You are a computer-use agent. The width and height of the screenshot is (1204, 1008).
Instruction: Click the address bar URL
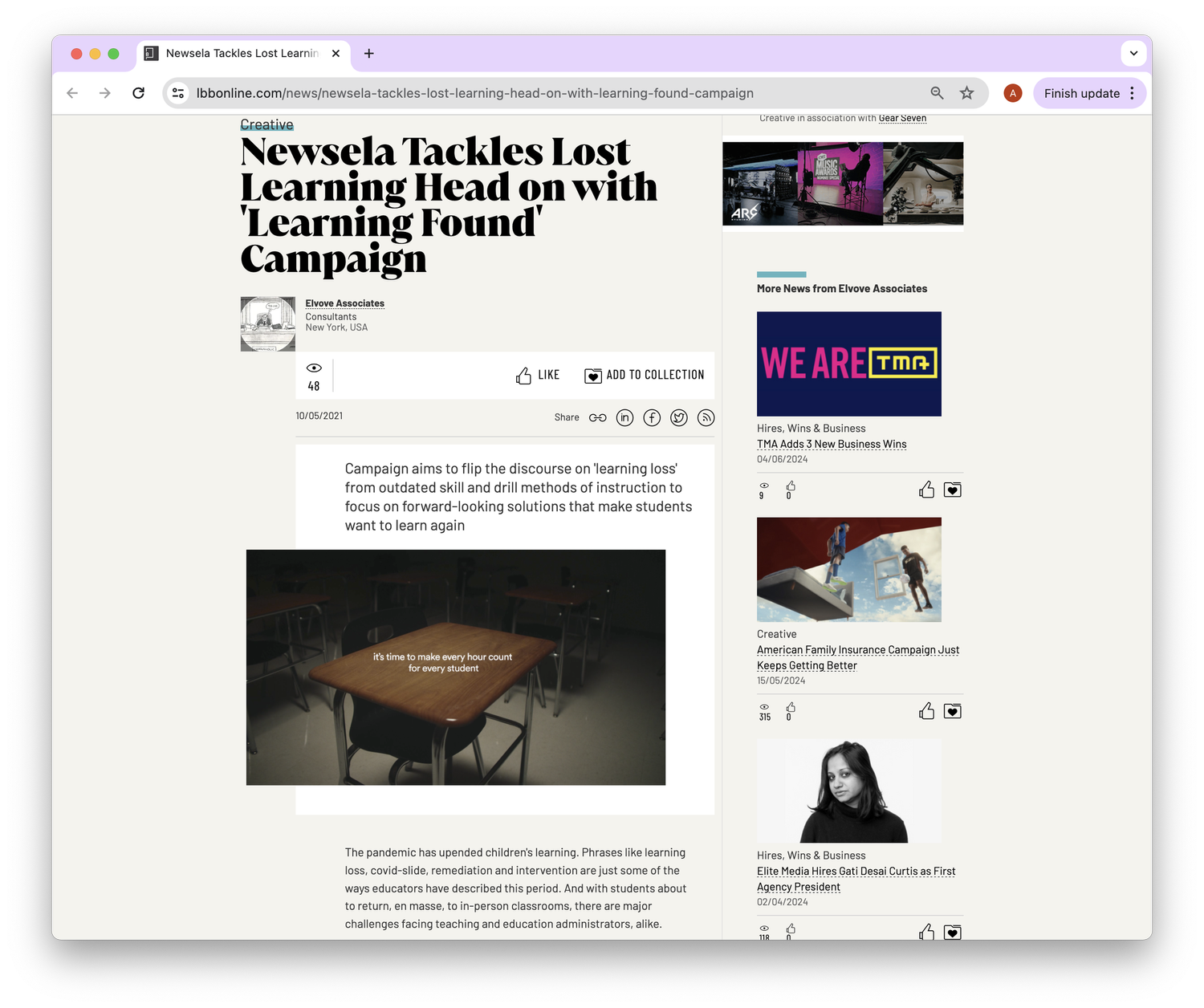pos(475,93)
